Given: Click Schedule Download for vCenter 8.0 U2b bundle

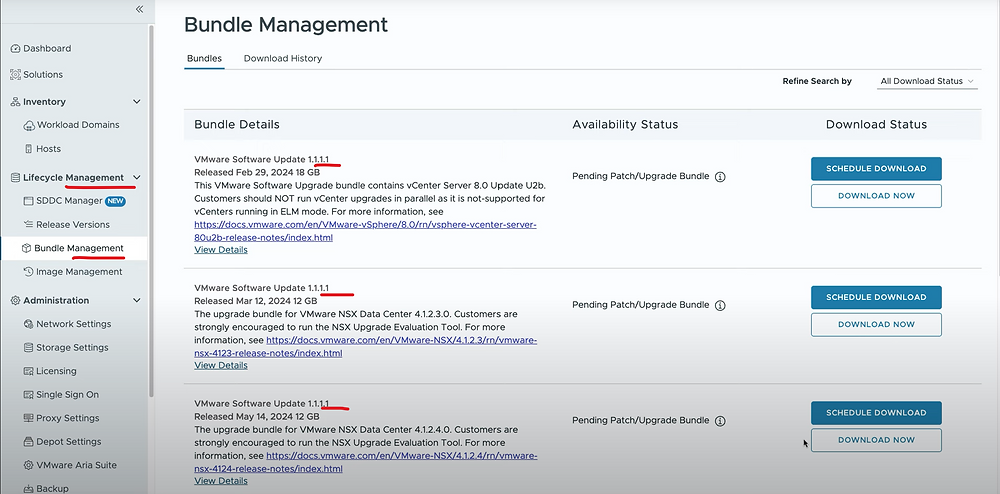Looking at the screenshot, I should (x=876, y=169).
